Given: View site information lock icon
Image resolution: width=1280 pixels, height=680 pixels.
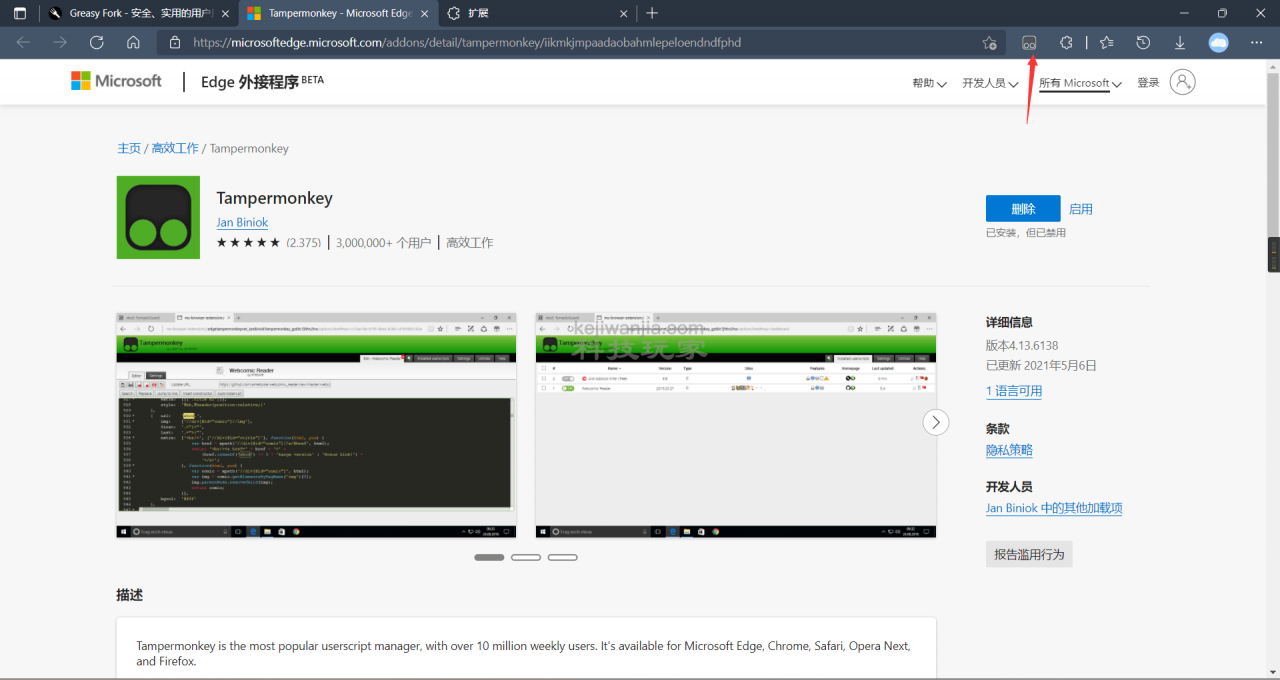Looking at the screenshot, I should point(175,43).
